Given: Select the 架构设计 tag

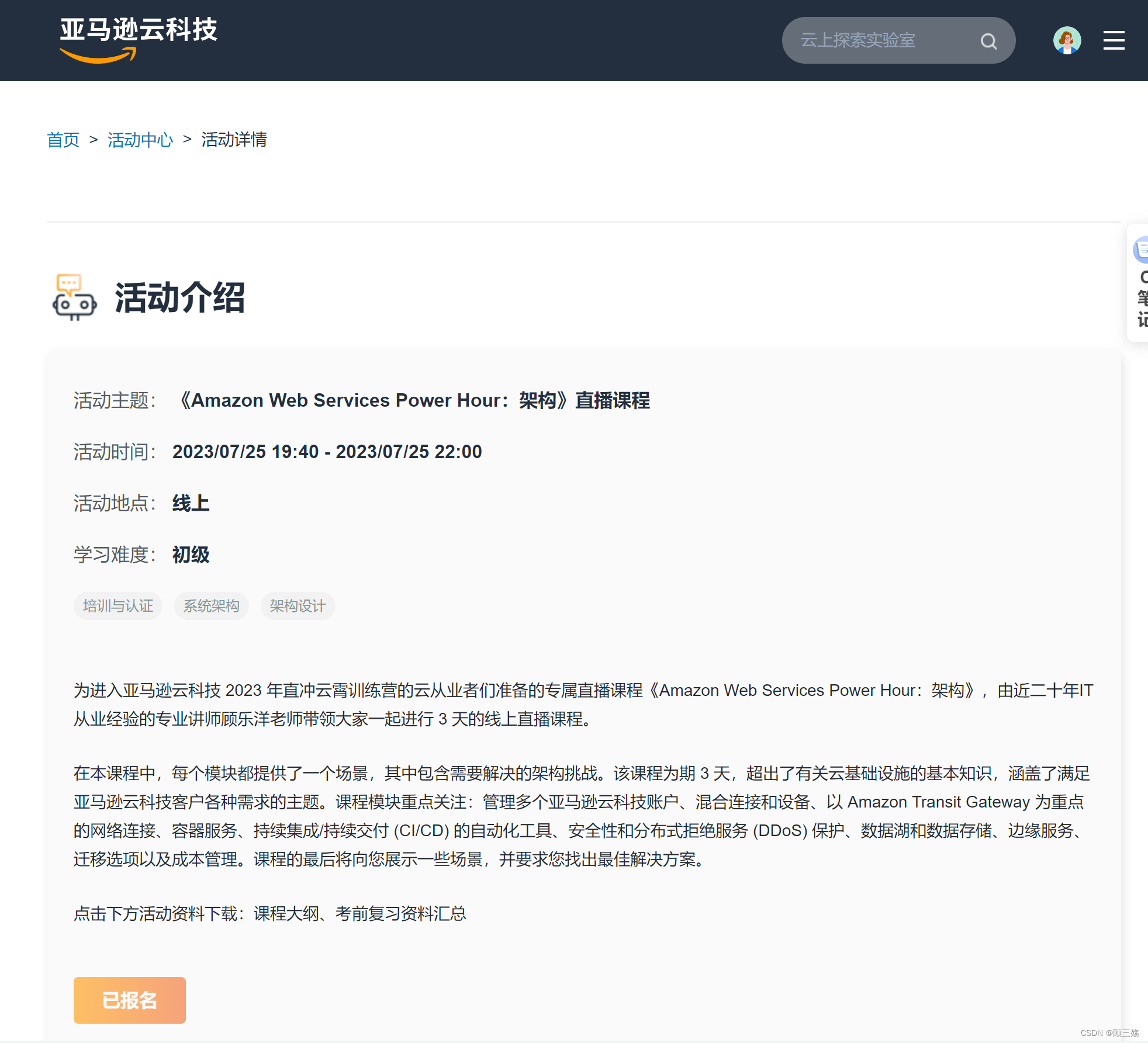Looking at the screenshot, I should [298, 606].
